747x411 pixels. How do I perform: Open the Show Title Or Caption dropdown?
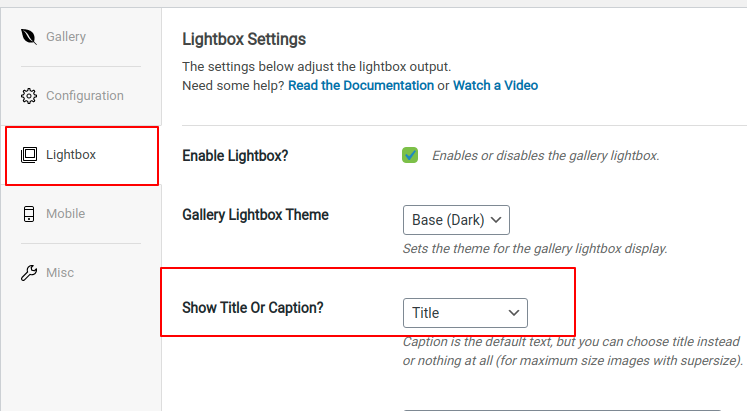465,313
